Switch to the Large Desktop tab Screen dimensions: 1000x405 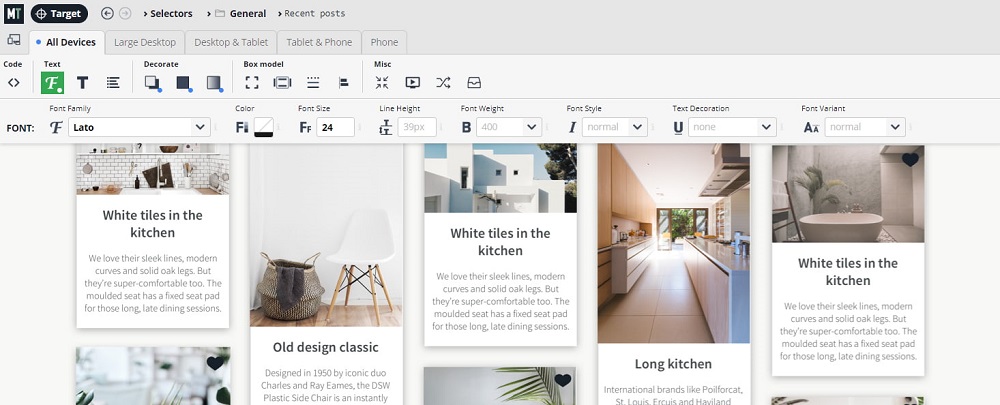[x=145, y=42]
